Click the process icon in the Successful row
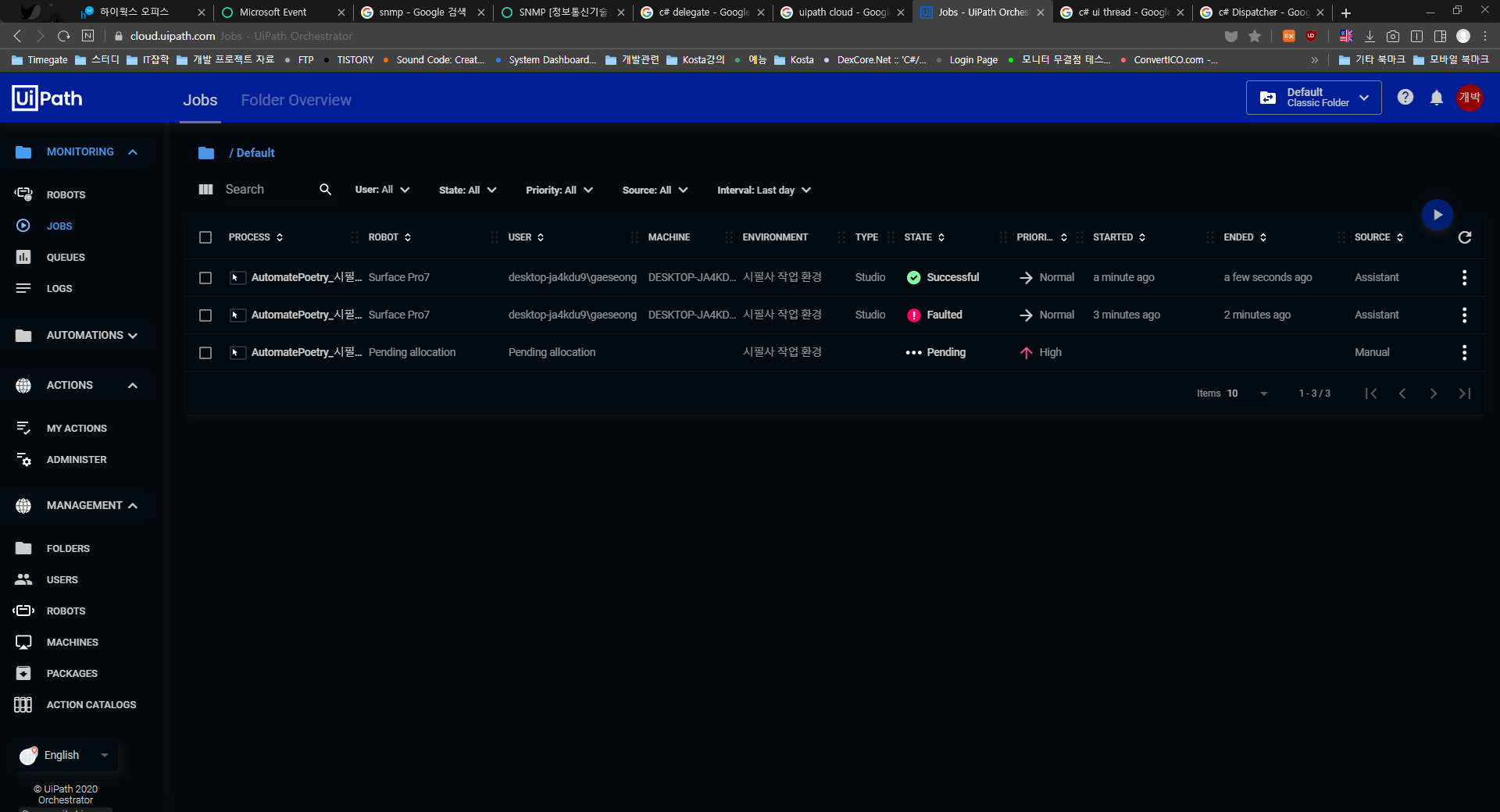 [x=237, y=277]
